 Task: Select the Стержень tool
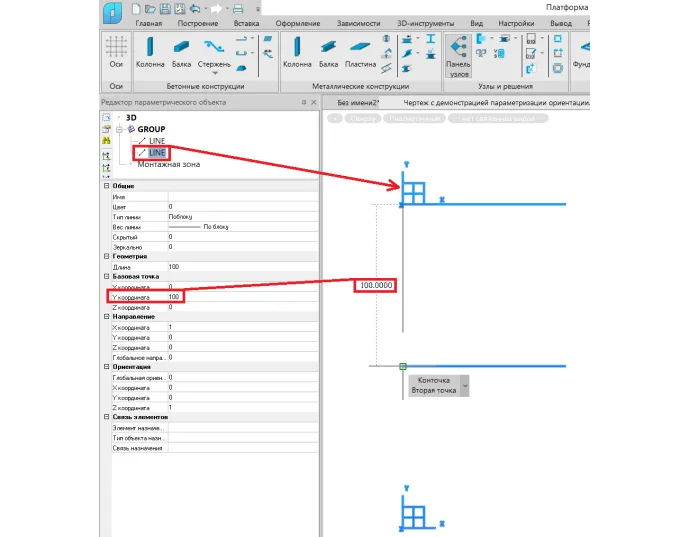(x=214, y=53)
